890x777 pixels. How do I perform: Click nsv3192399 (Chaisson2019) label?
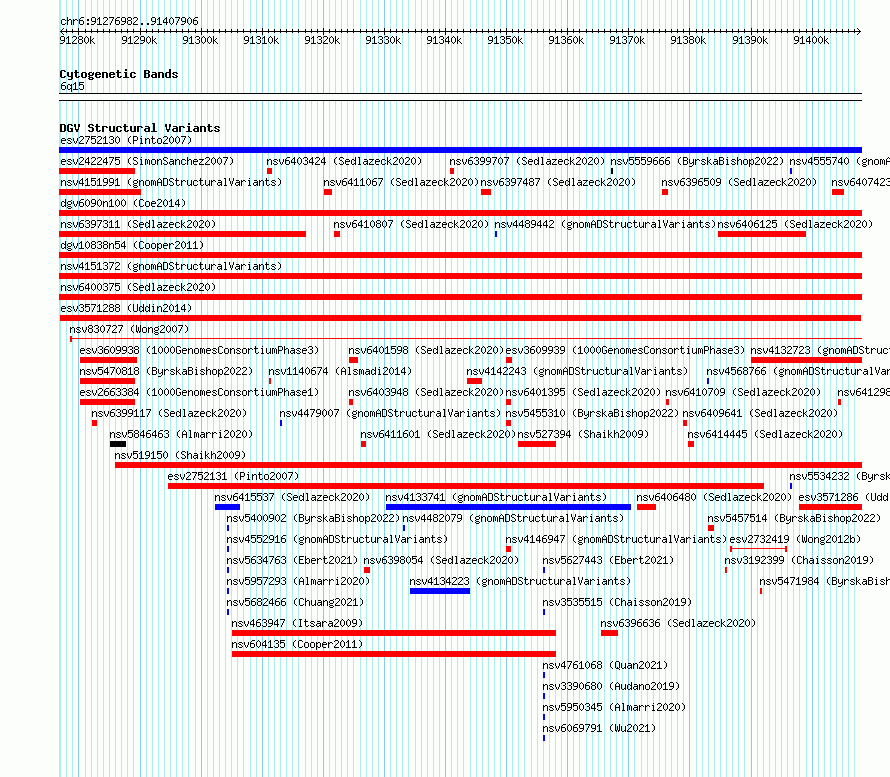pyautogui.click(x=799, y=560)
